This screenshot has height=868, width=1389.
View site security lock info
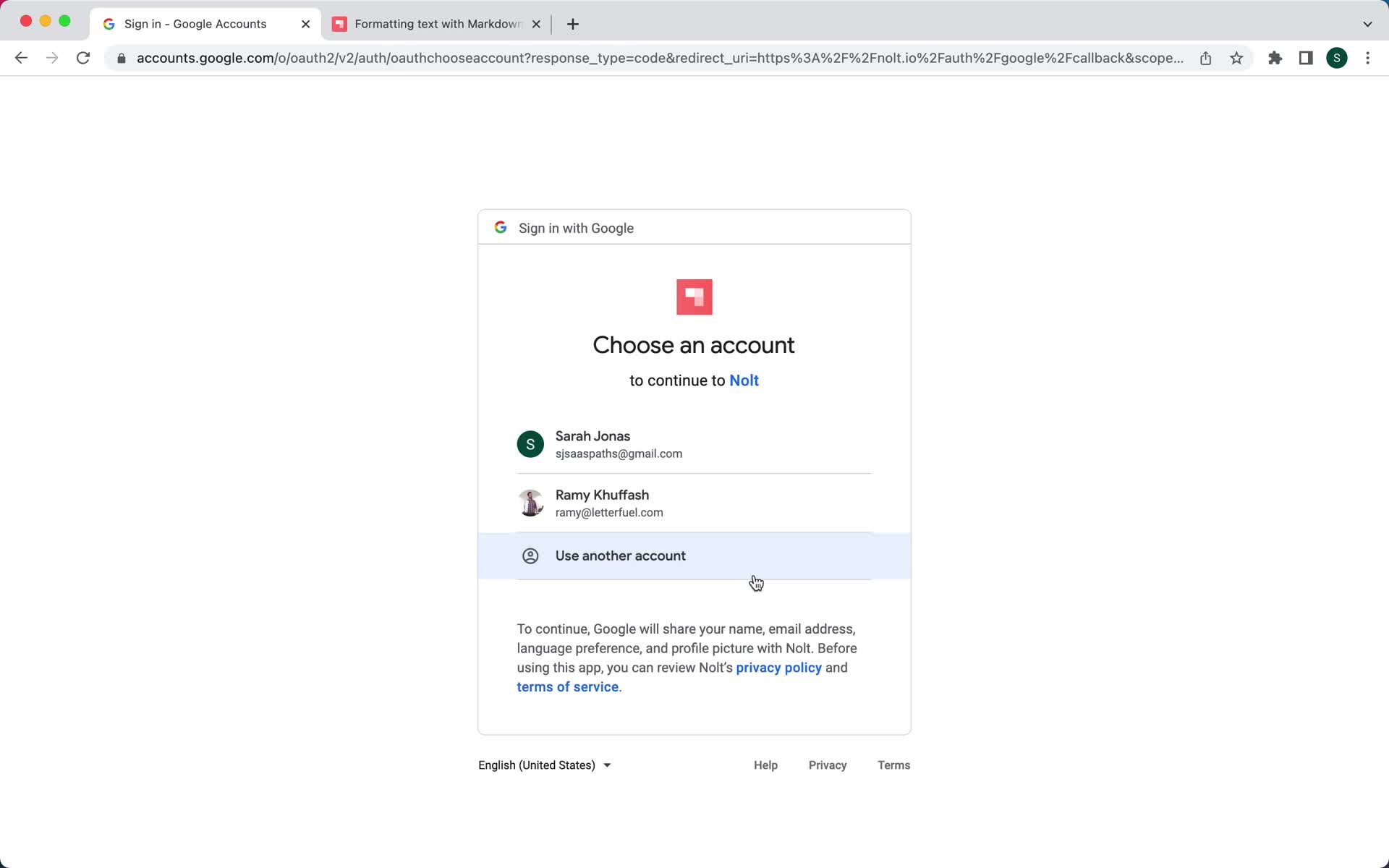click(122, 59)
